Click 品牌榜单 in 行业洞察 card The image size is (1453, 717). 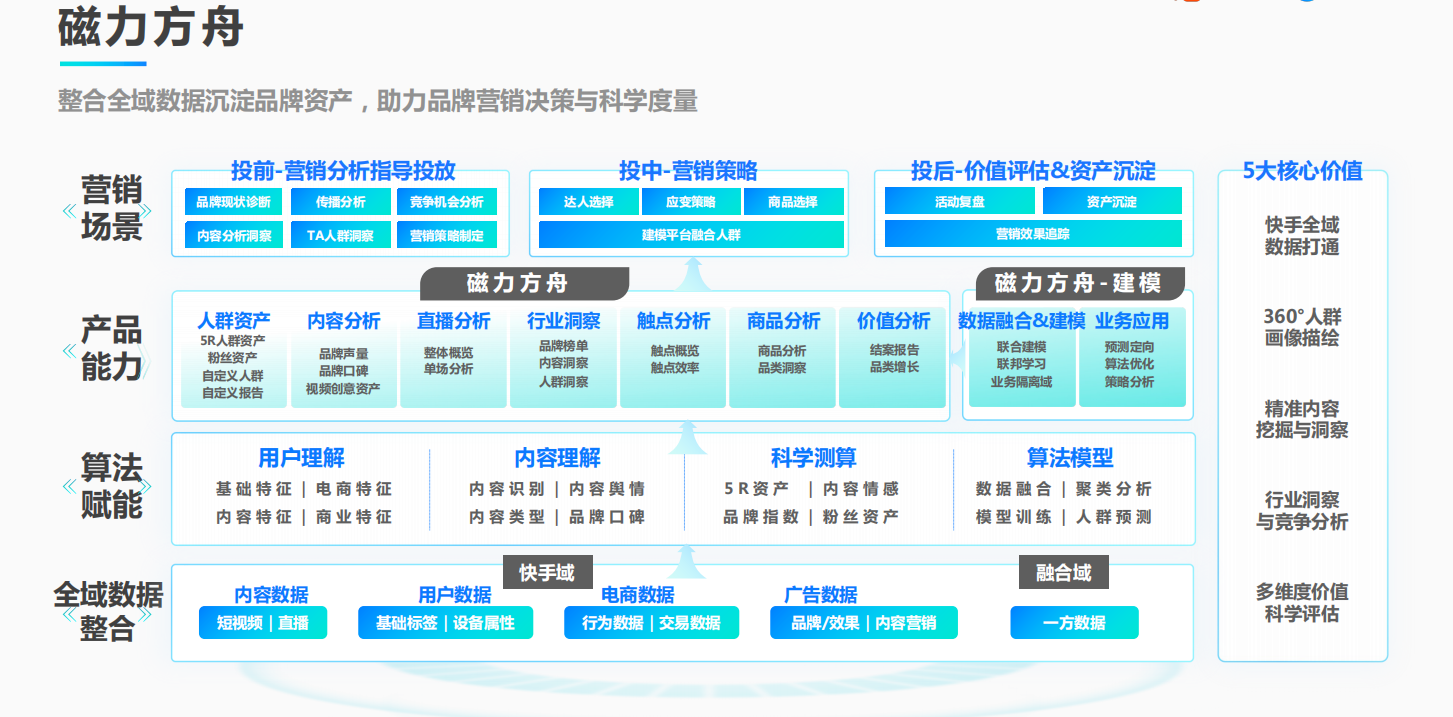pos(563,345)
